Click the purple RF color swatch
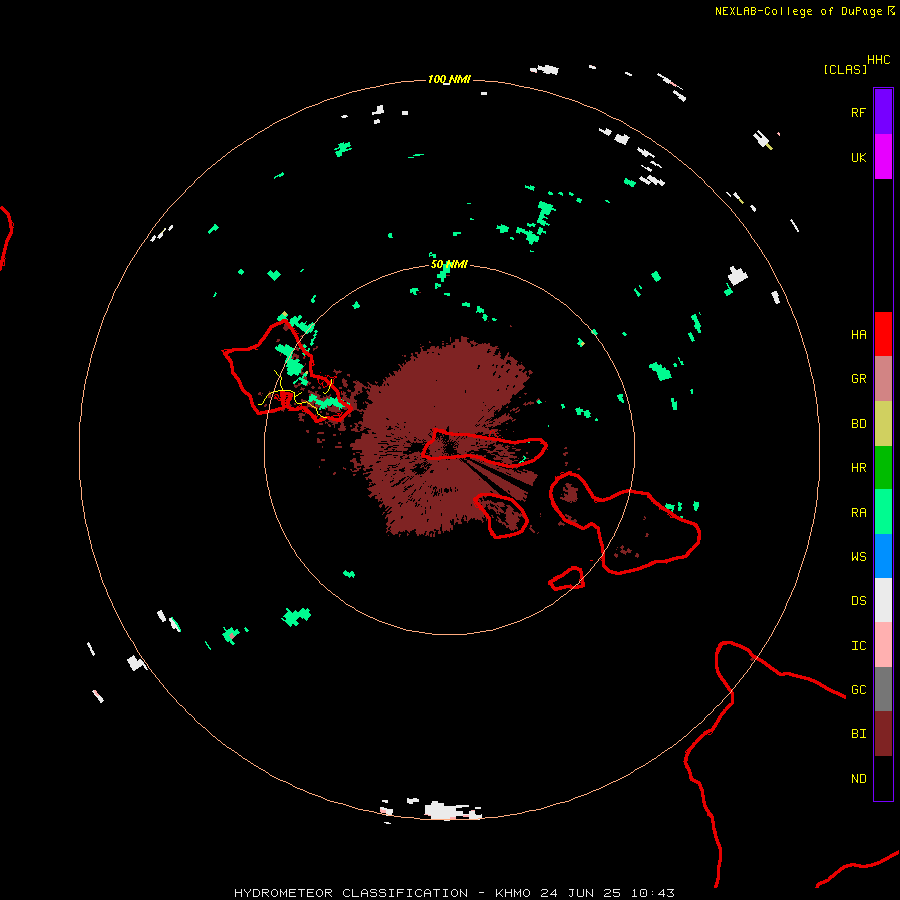The height and width of the screenshot is (900, 900). 883,112
